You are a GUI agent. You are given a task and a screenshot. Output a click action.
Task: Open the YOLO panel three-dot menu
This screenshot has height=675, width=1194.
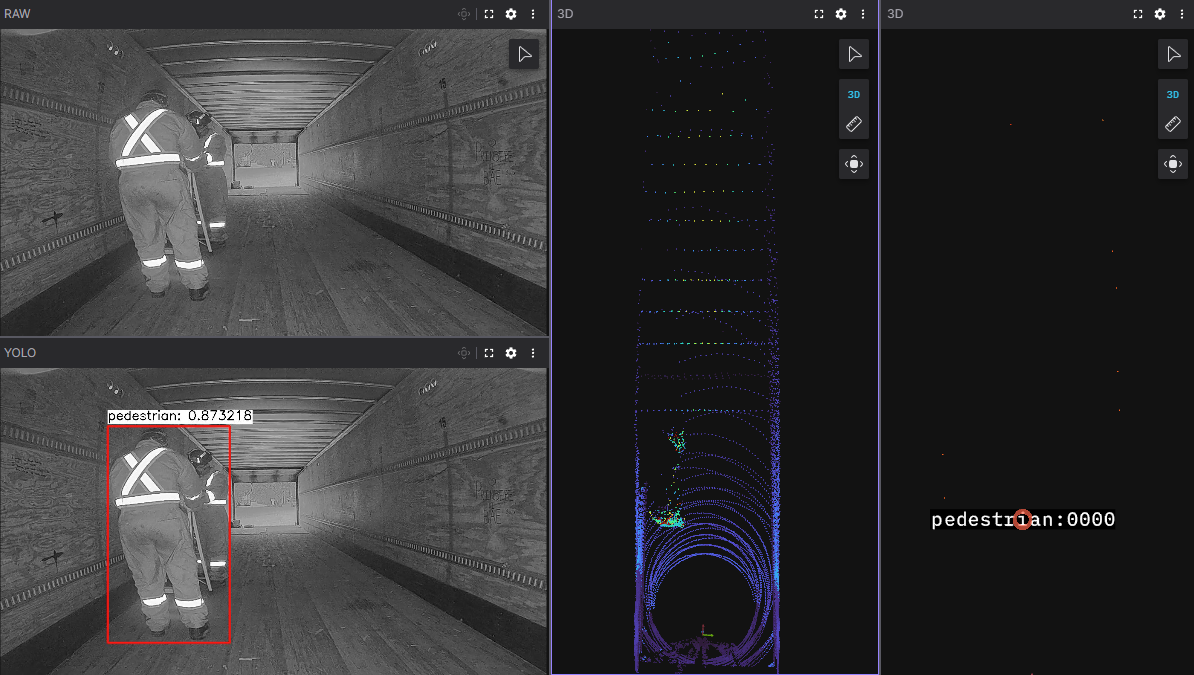point(533,353)
